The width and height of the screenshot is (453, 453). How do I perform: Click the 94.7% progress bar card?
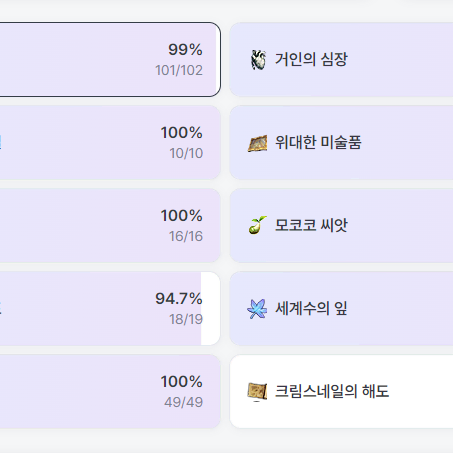(110, 309)
